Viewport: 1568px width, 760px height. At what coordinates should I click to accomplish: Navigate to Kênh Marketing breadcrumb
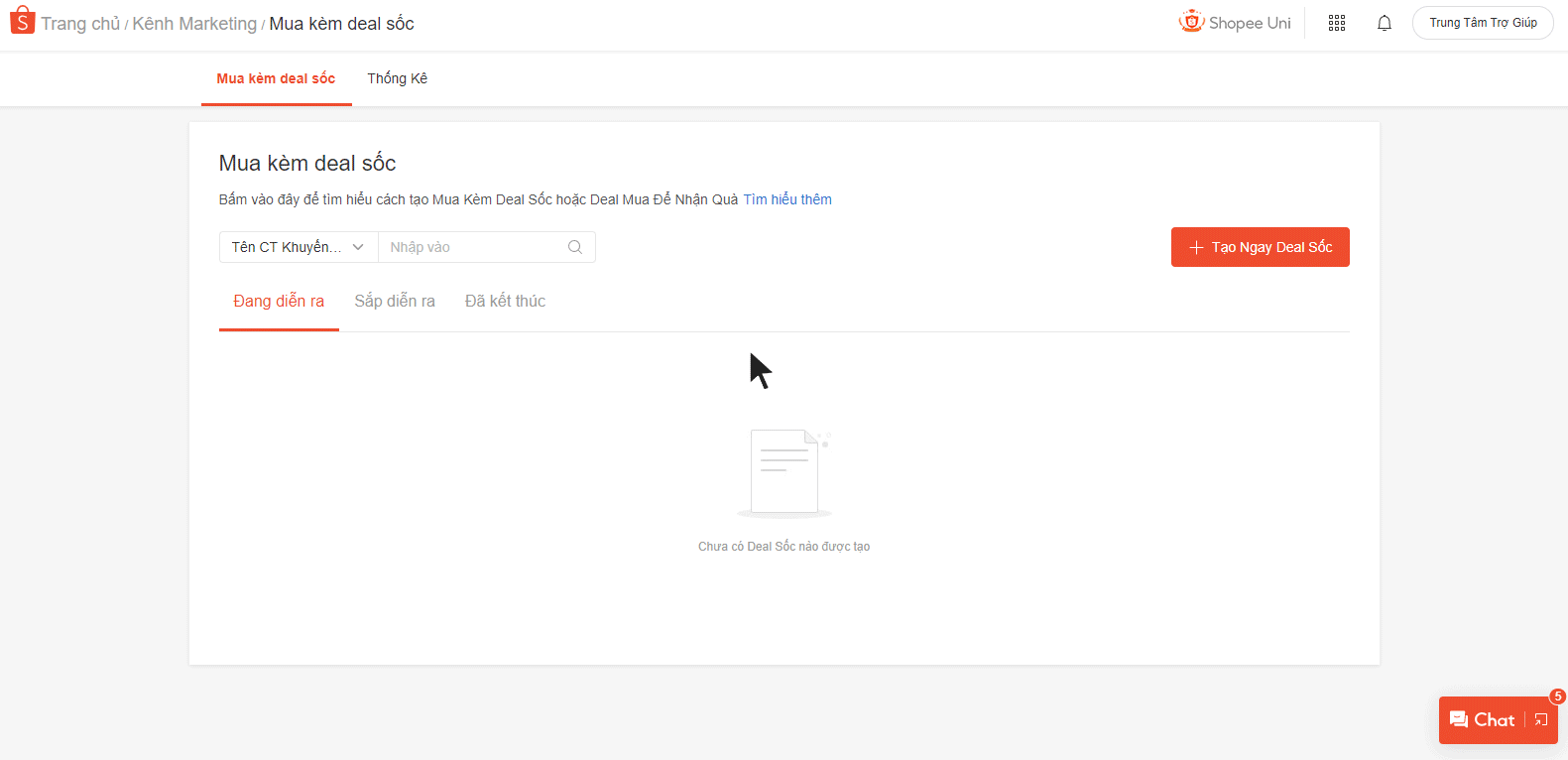(194, 24)
